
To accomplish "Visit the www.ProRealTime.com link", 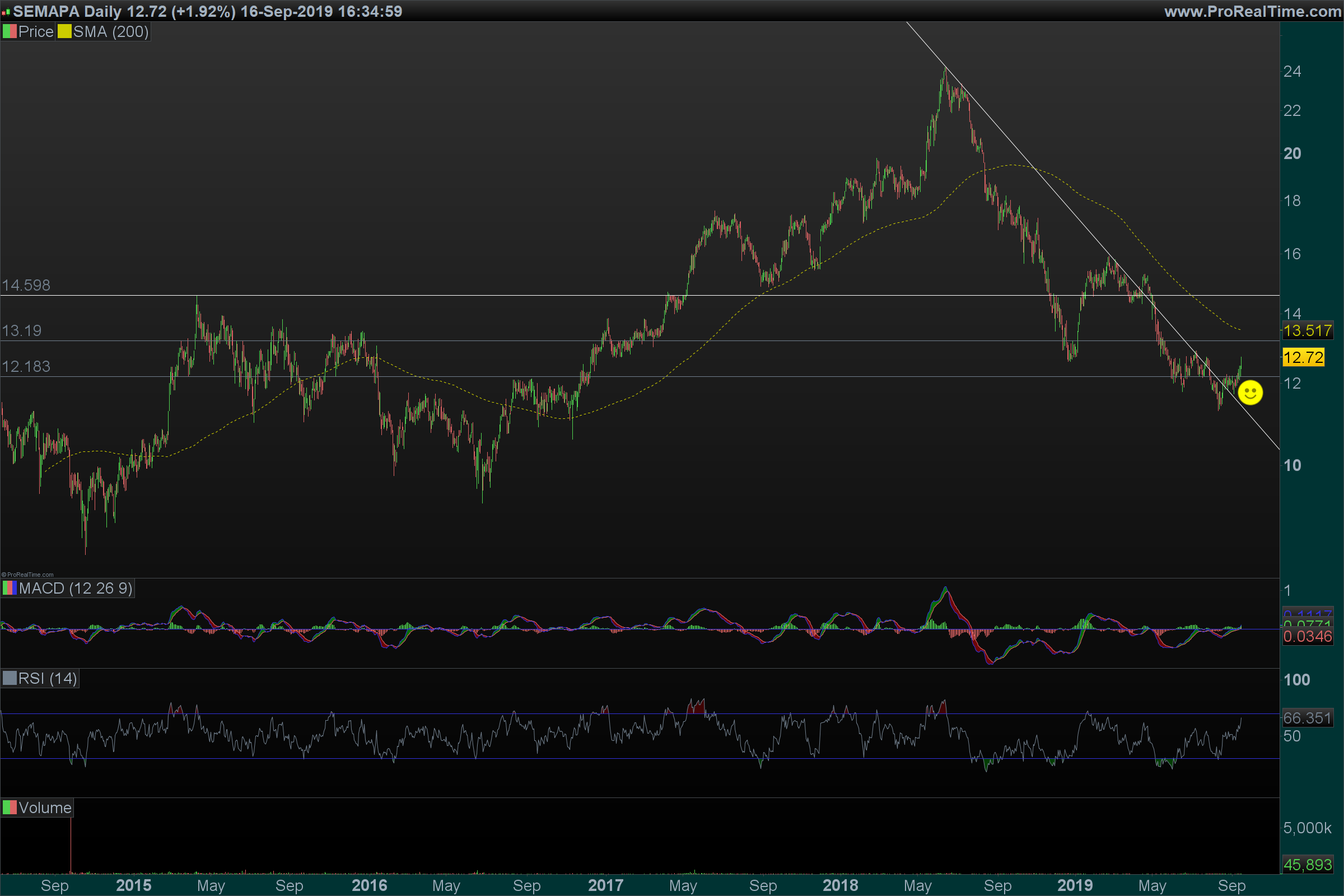I will point(1253,11).
